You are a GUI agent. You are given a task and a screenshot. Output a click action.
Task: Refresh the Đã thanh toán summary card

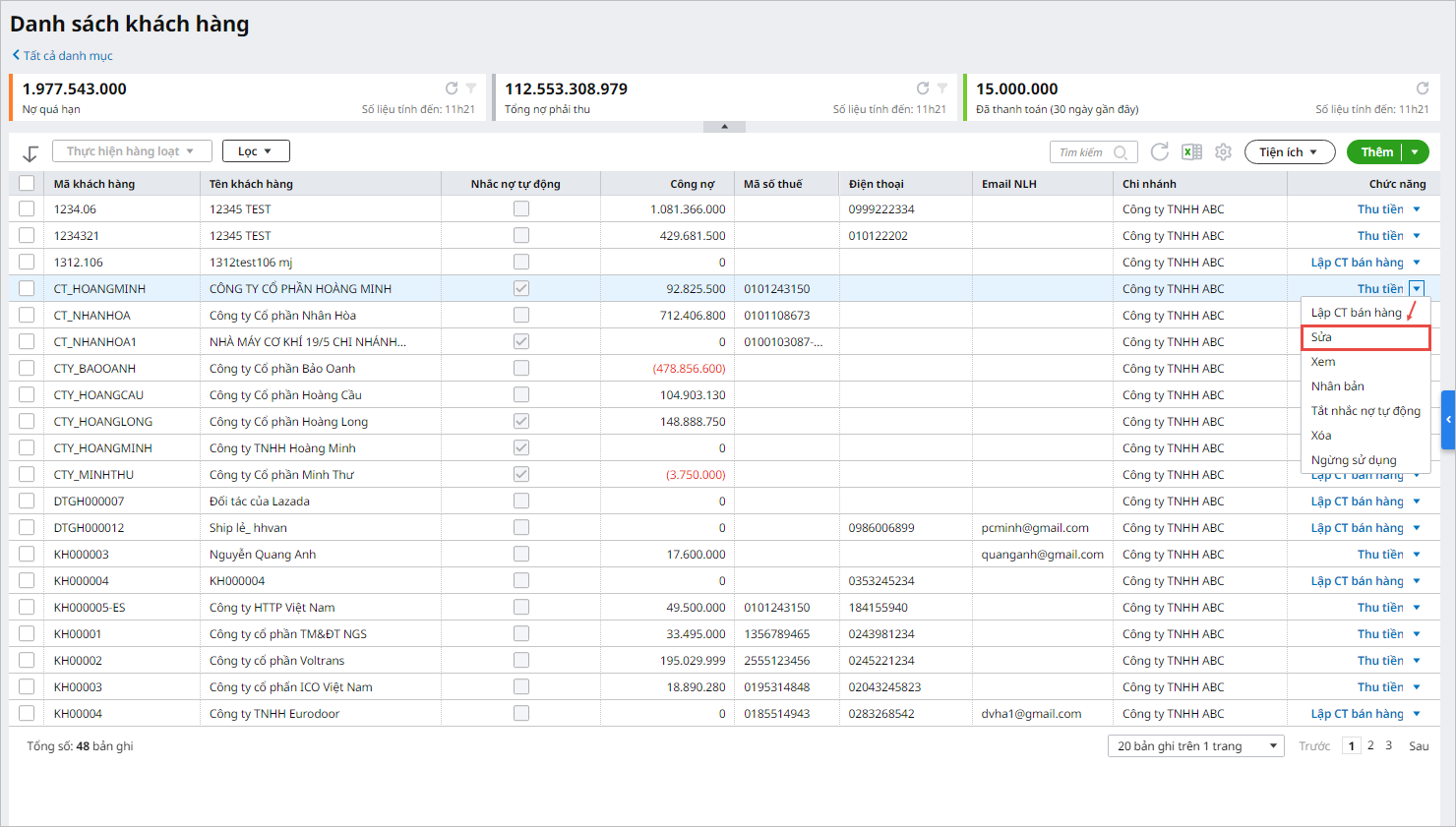click(1422, 89)
